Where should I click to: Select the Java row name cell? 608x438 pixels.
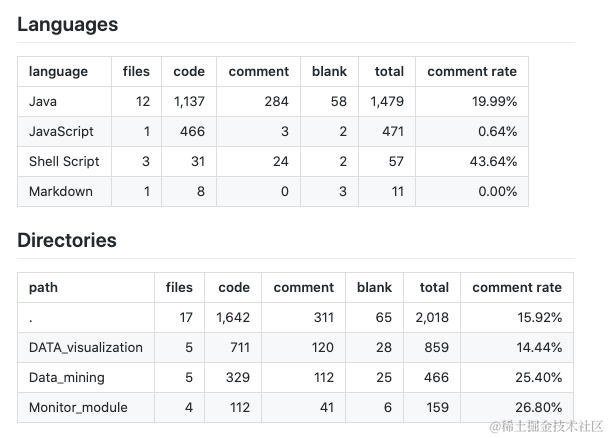pyautogui.click(x=42, y=101)
